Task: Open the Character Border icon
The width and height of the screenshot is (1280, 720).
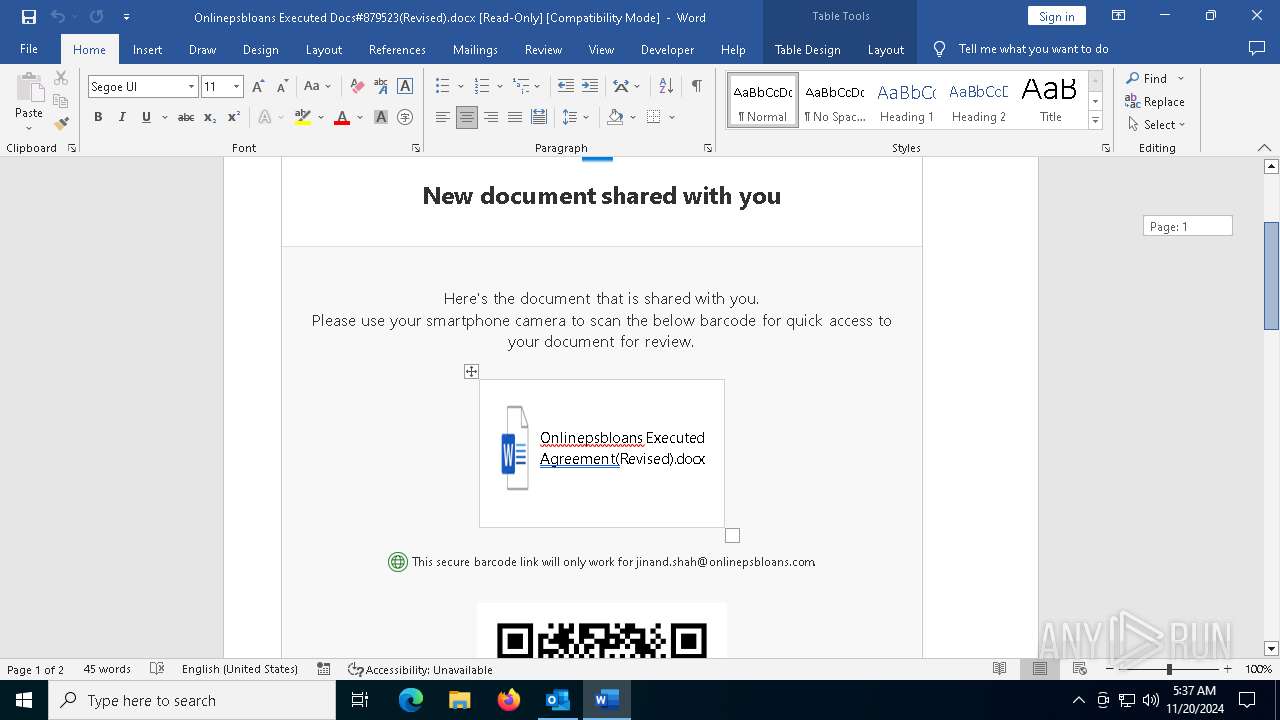Action: tap(405, 87)
